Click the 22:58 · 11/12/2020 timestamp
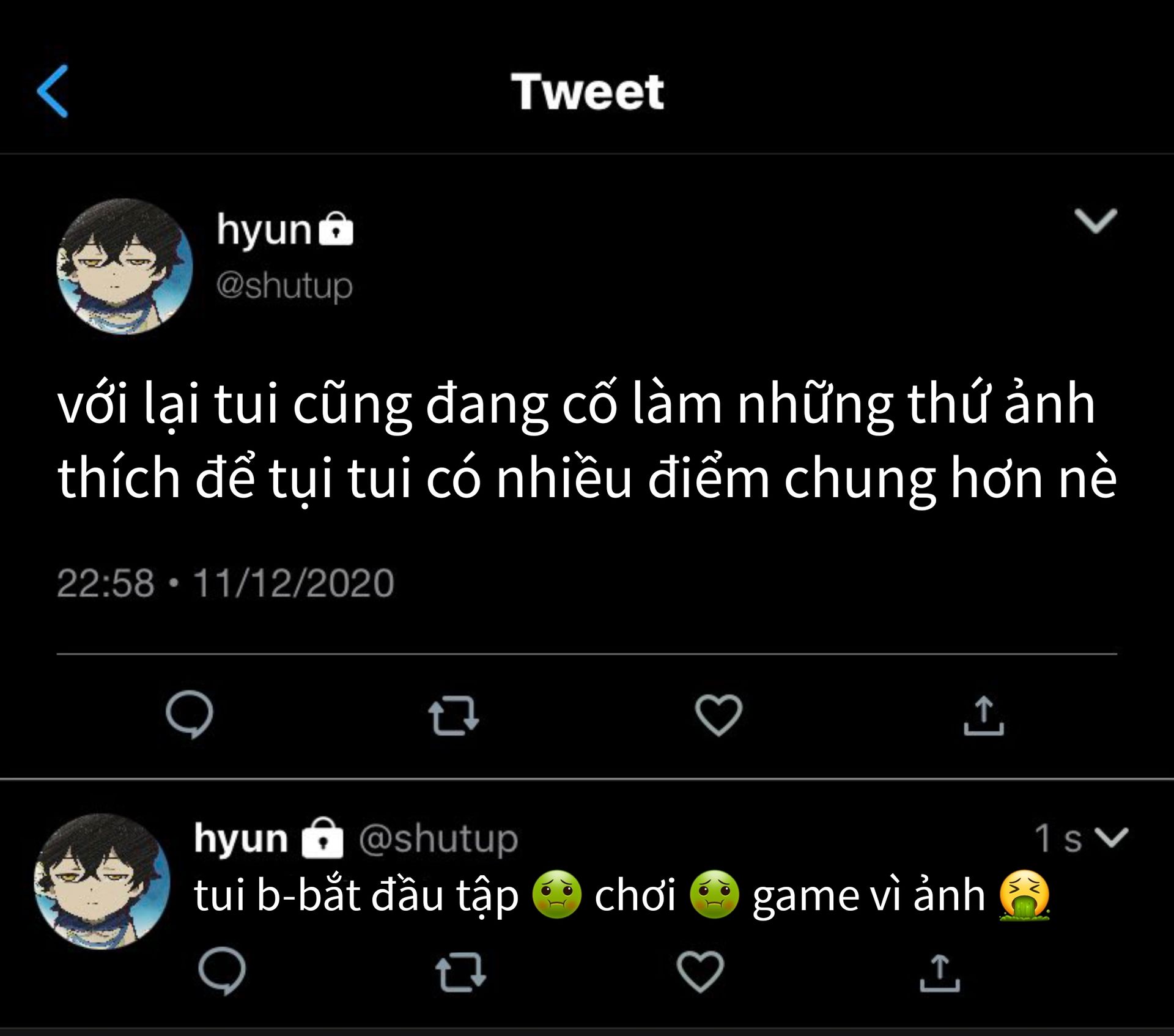This screenshot has width=1174, height=1036. [x=226, y=583]
